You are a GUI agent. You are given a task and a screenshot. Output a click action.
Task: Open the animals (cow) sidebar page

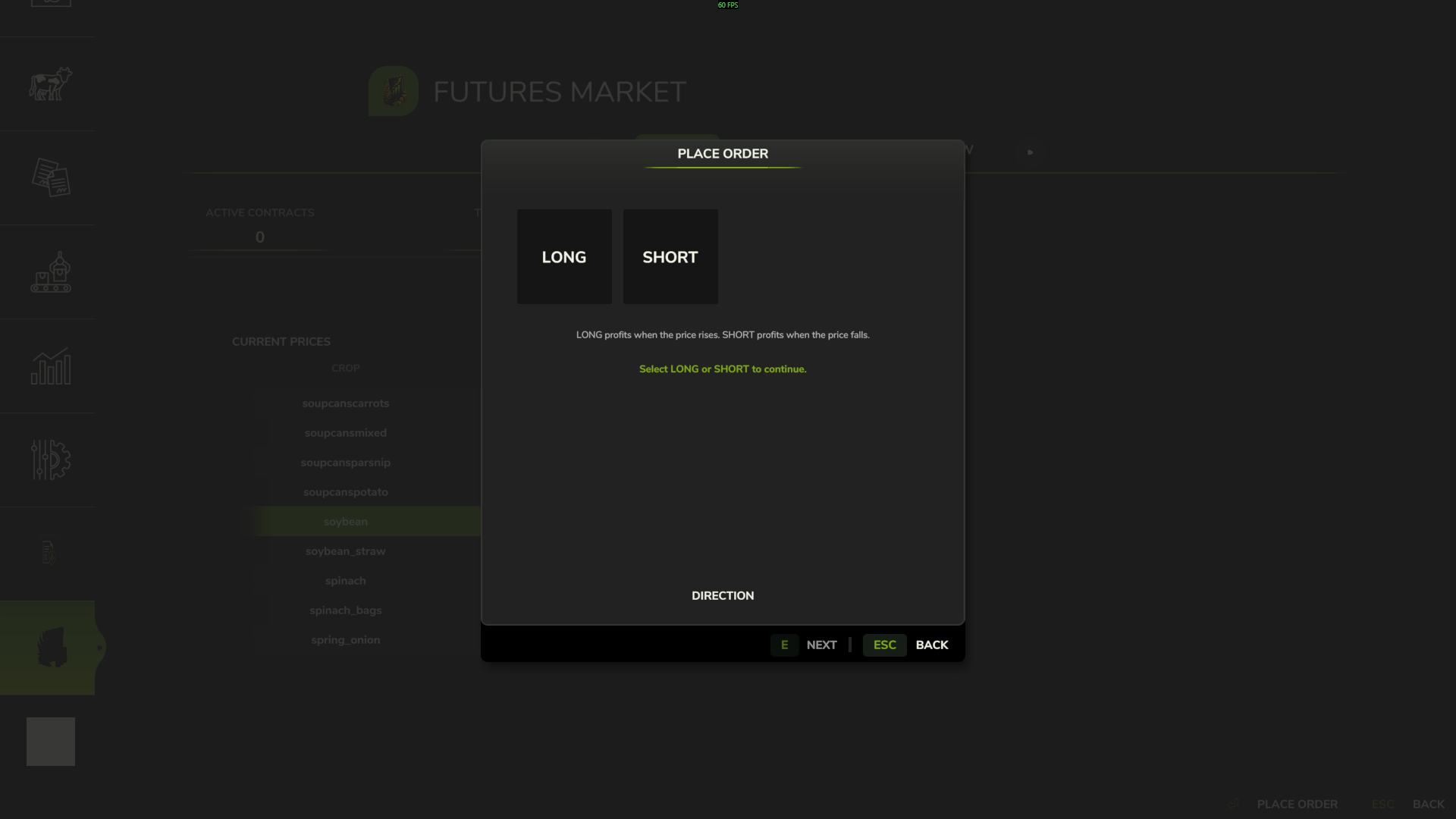coord(50,83)
